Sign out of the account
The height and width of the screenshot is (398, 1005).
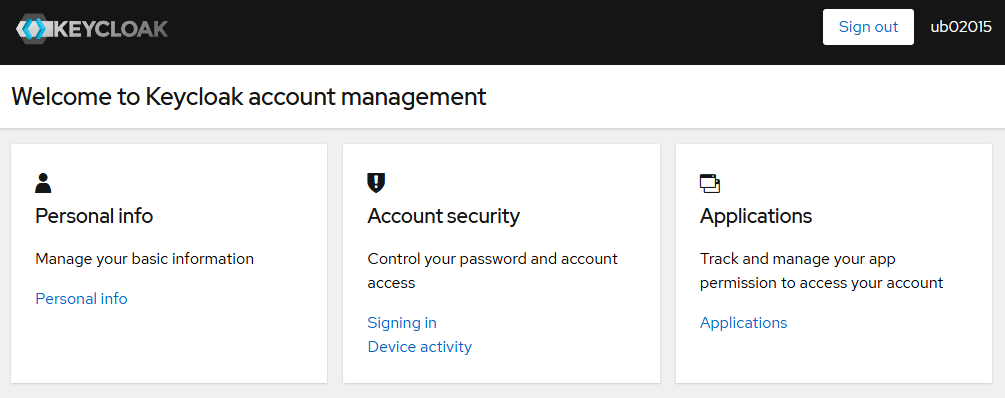pos(868,27)
